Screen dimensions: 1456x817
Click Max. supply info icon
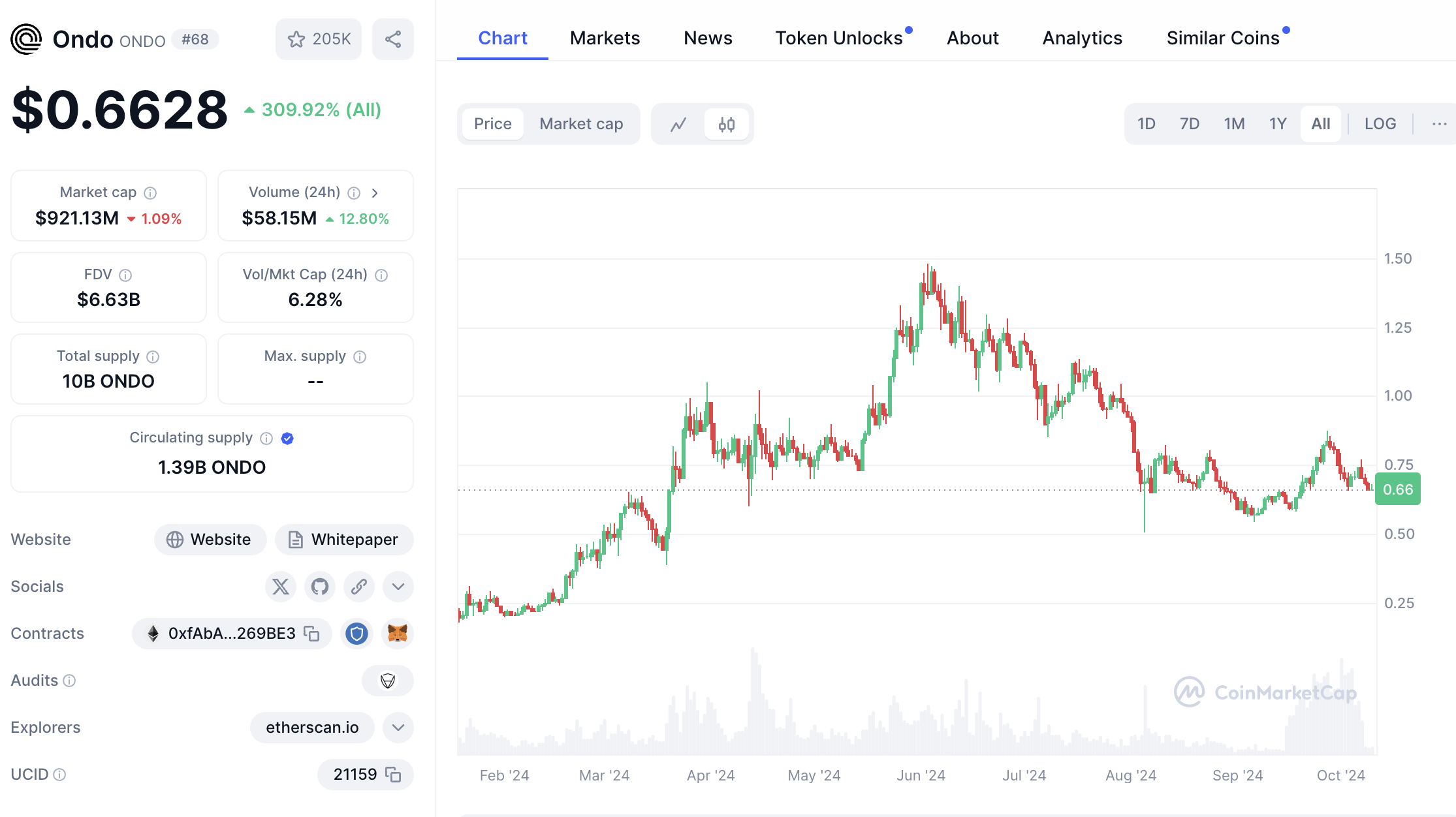click(360, 356)
